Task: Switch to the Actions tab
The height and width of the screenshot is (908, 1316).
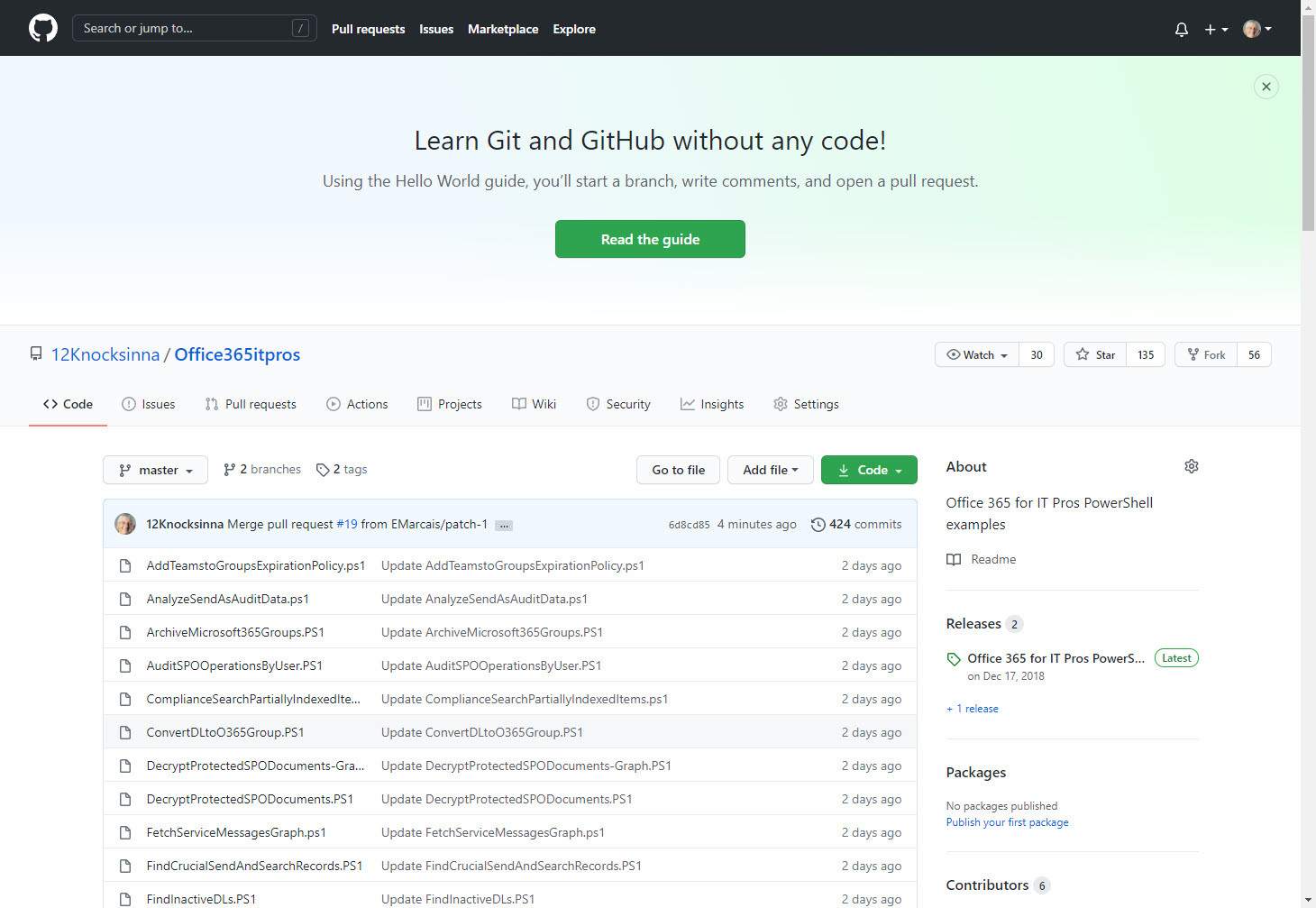Action: pos(357,404)
